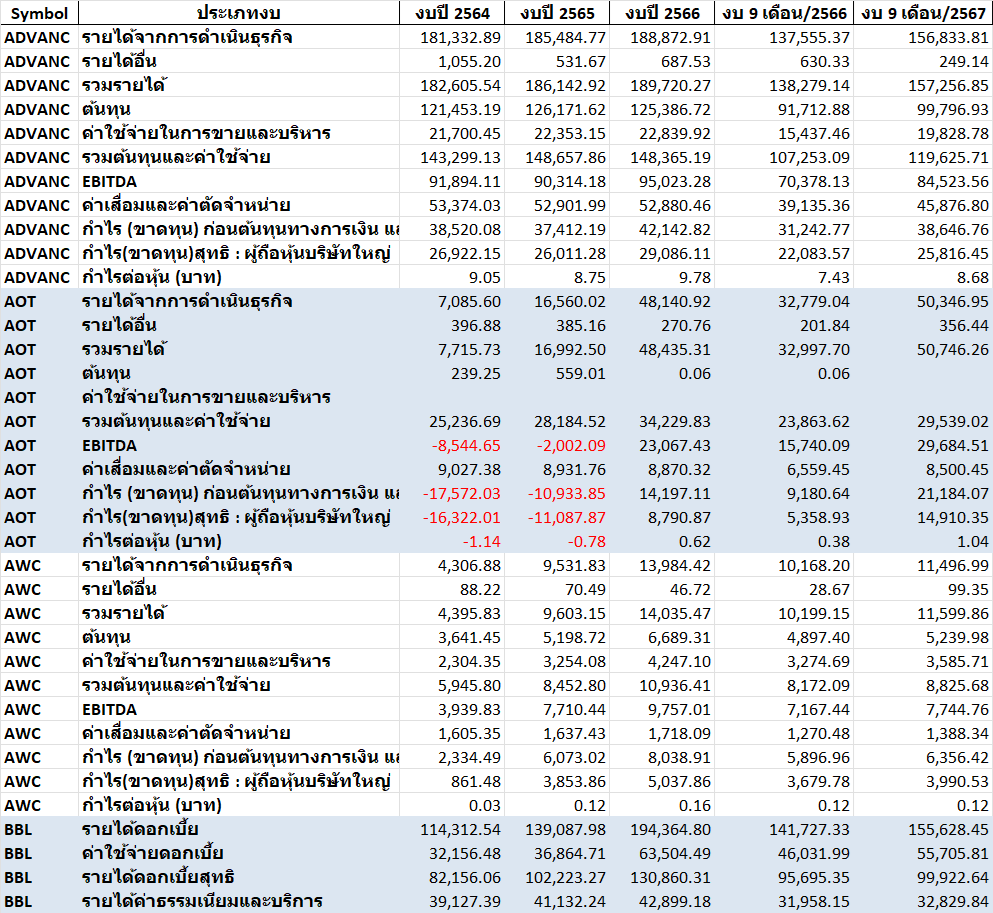
Task: Select AWC SG&A value 3,274.69
Action: tap(818, 662)
